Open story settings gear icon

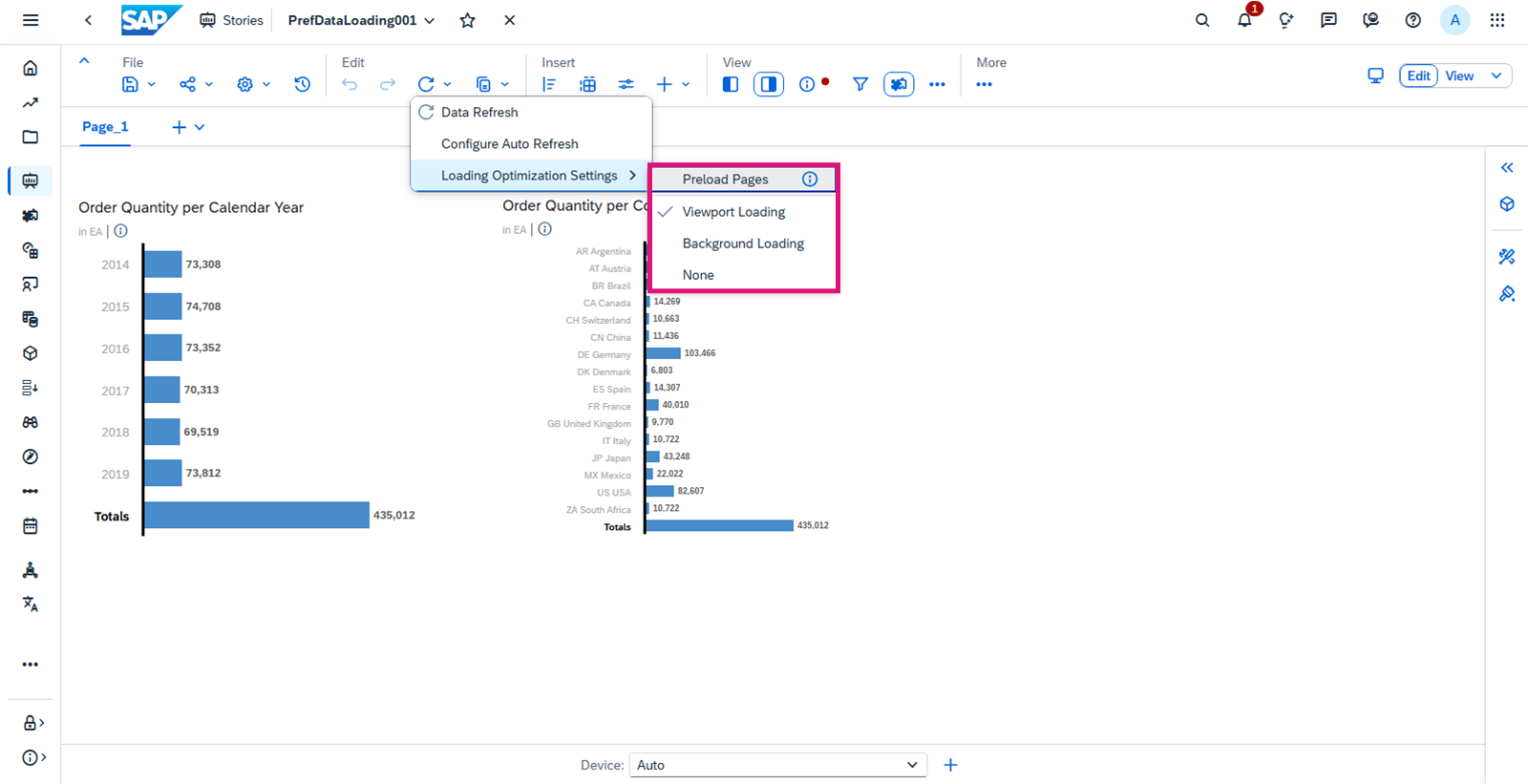245,84
